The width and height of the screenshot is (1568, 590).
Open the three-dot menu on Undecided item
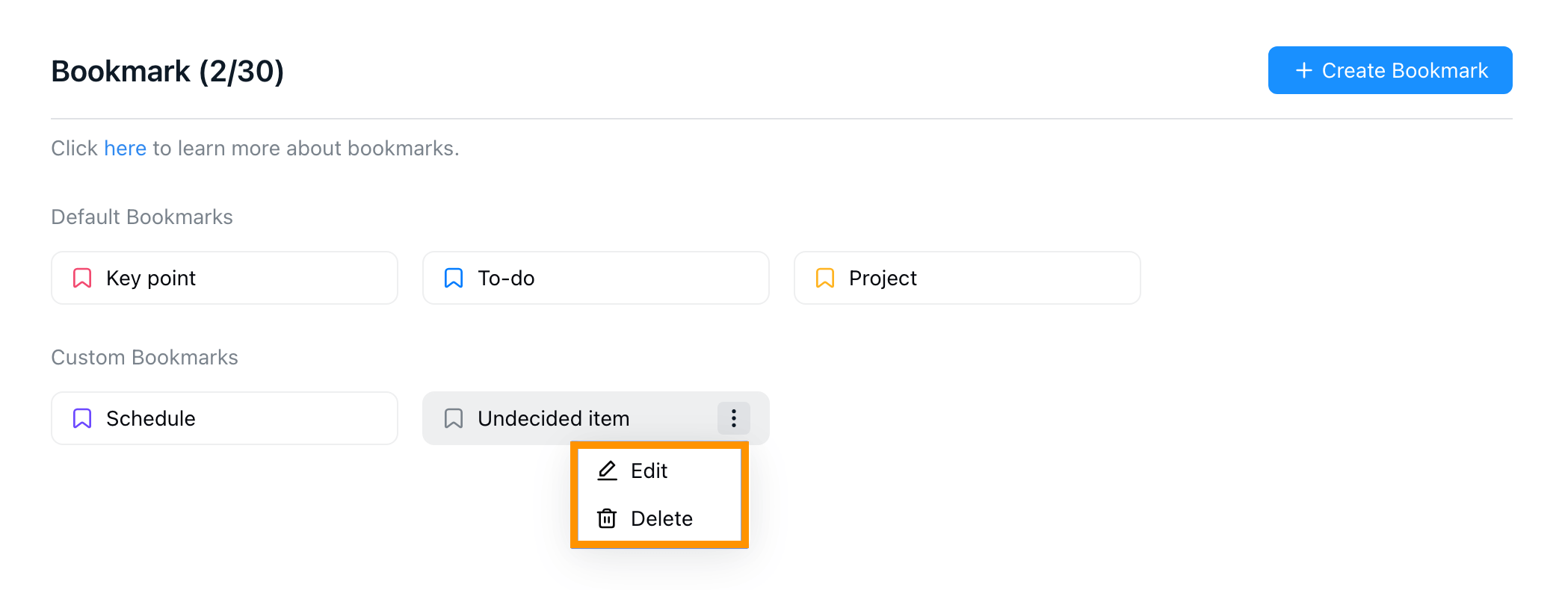click(x=734, y=418)
